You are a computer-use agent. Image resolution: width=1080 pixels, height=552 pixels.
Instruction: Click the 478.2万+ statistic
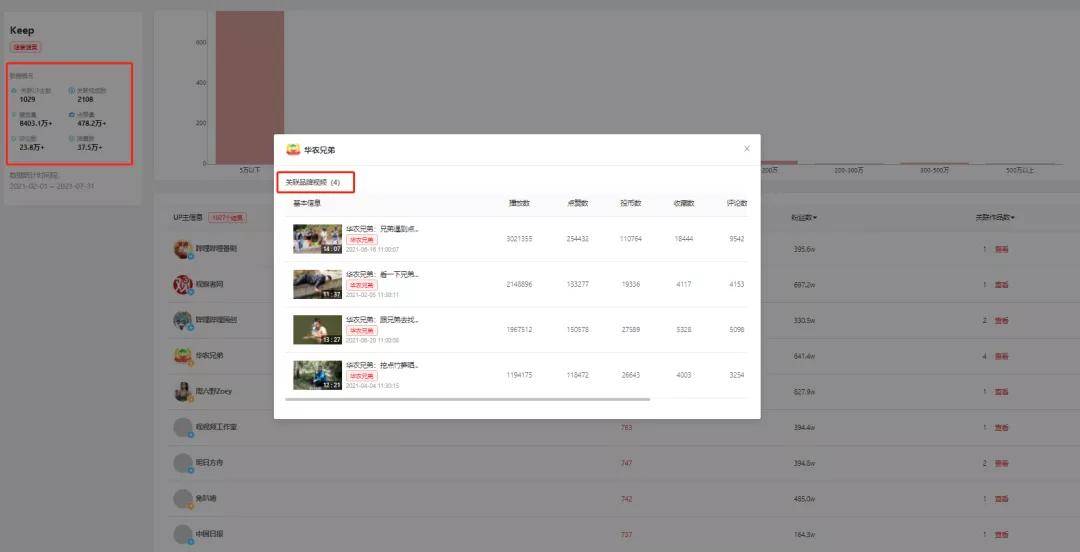[92, 123]
